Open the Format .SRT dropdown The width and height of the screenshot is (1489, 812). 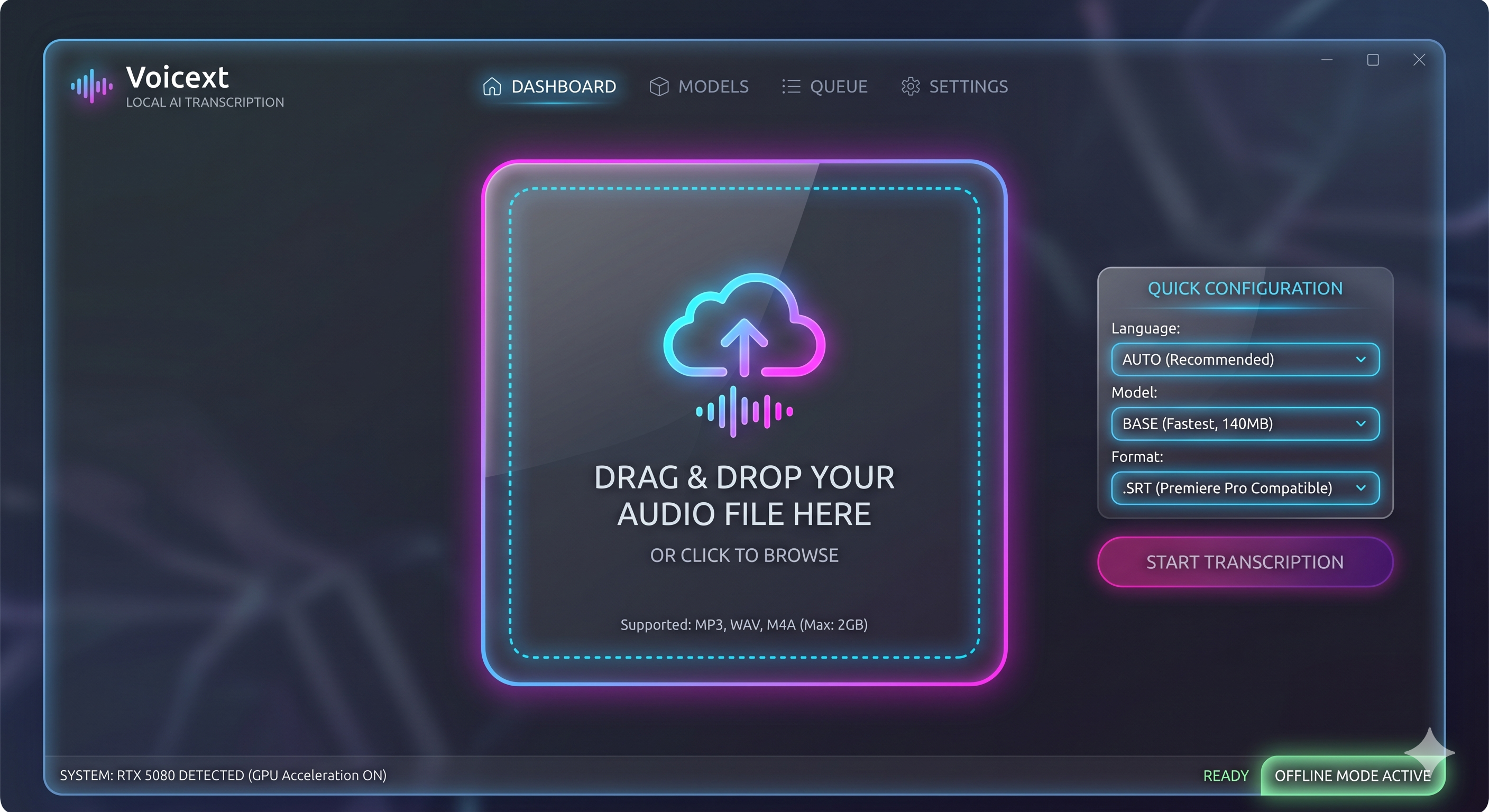pos(1245,488)
